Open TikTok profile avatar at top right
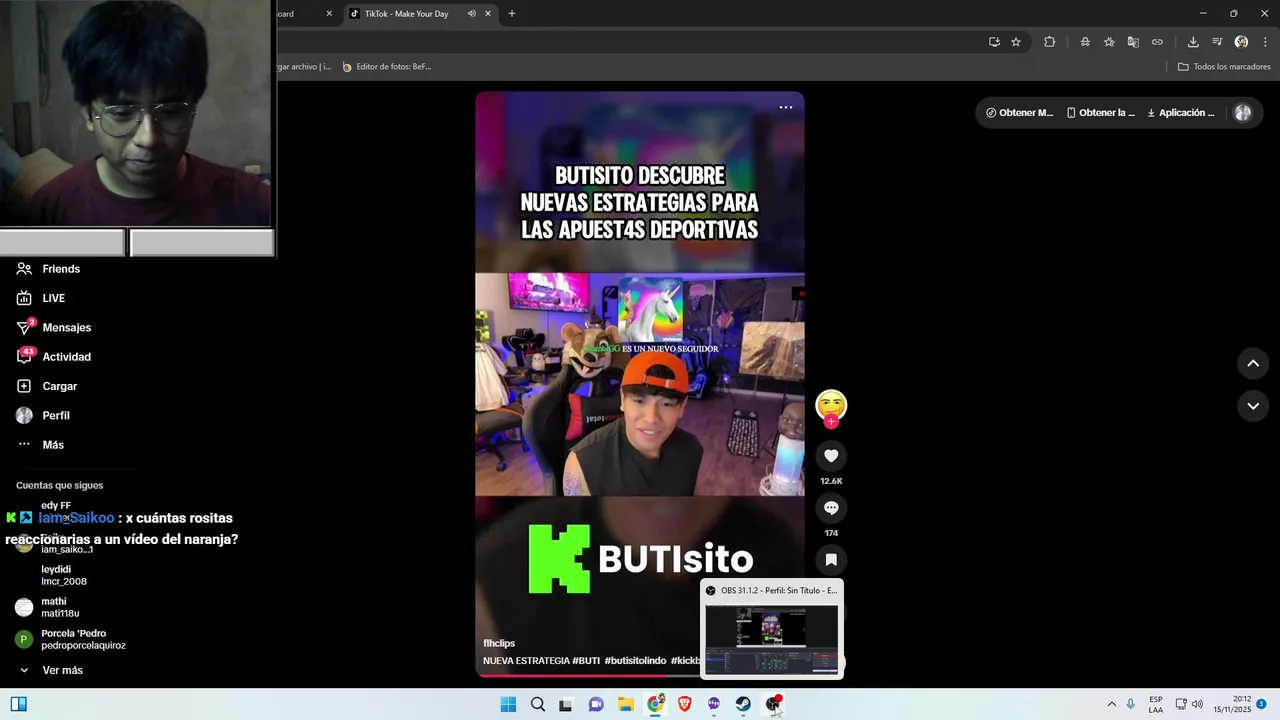The width and height of the screenshot is (1280, 720). (x=1243, y=113)
